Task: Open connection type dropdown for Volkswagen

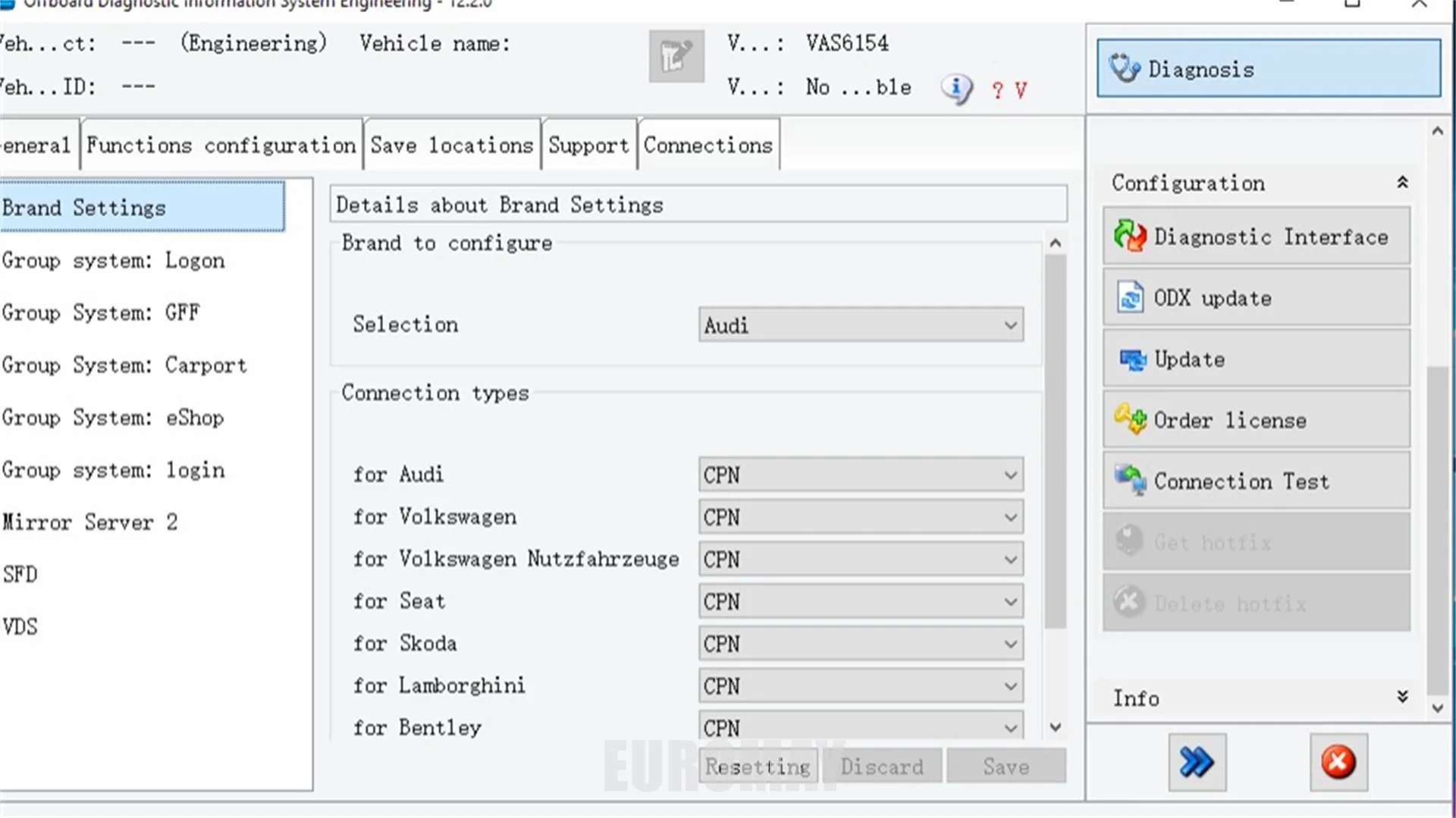Action: point(861,518)
